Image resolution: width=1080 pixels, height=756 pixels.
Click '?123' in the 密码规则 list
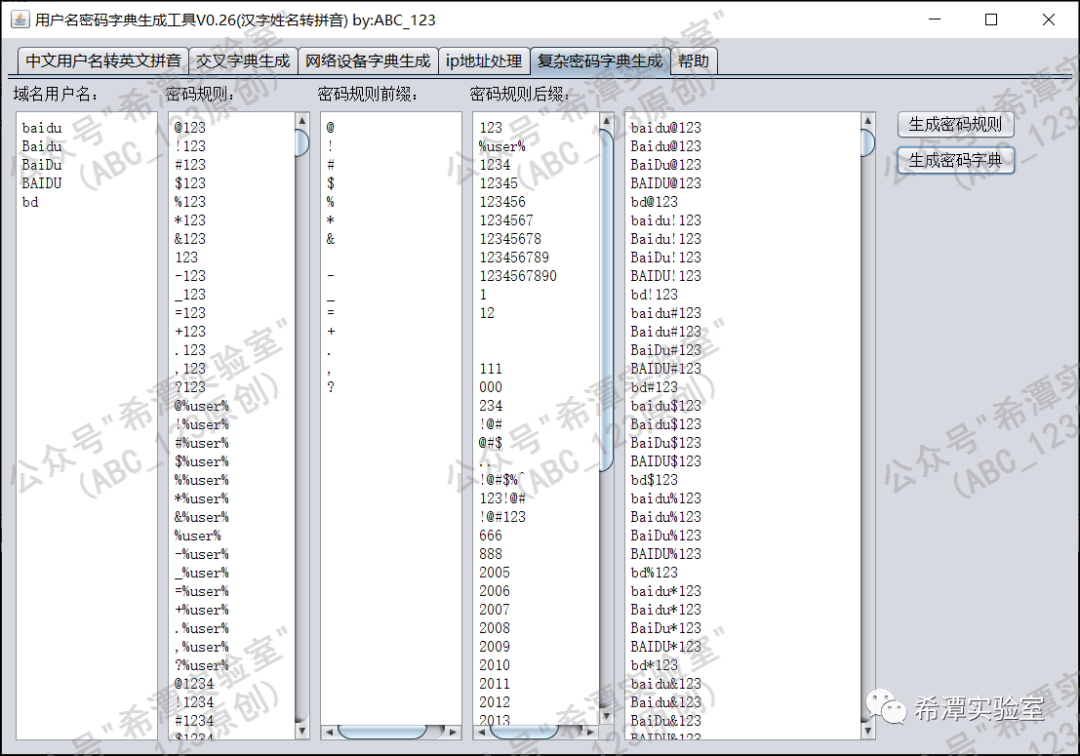190,388
